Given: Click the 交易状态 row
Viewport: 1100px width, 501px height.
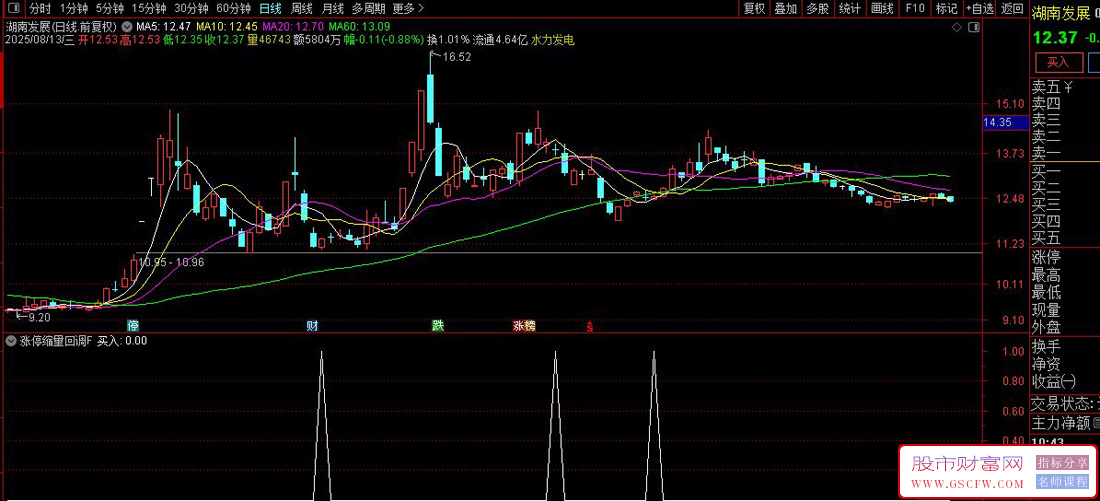Looking at the screenshot, I should tap(1065, 404).
